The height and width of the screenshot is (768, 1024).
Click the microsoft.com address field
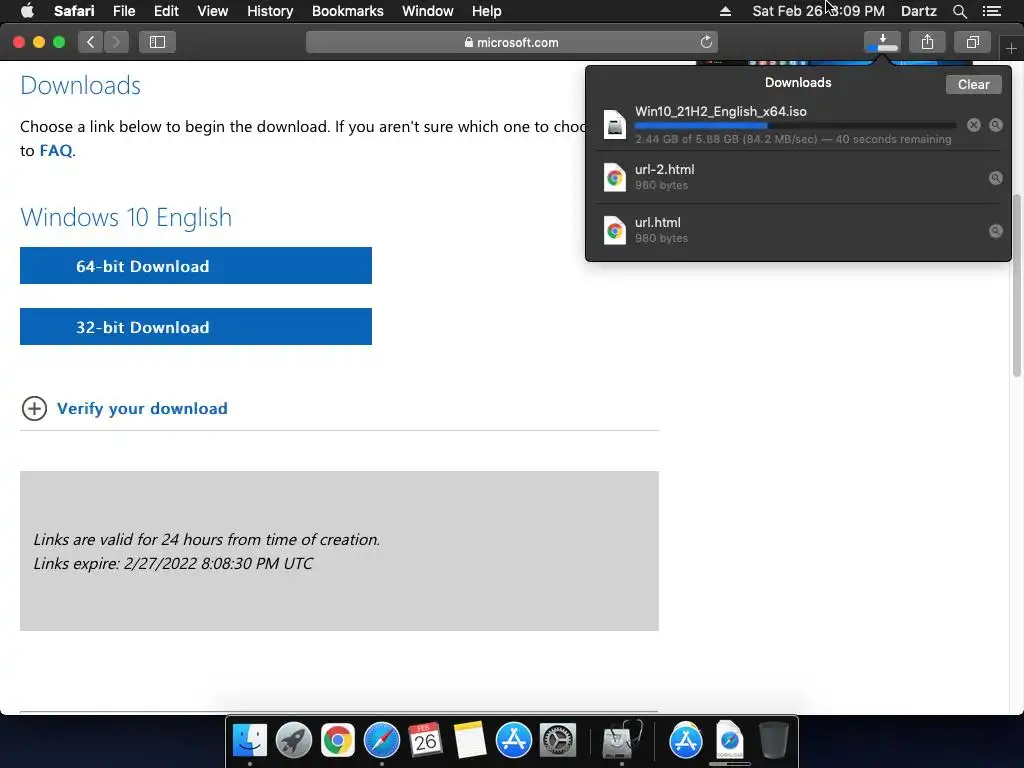(511, 42)
